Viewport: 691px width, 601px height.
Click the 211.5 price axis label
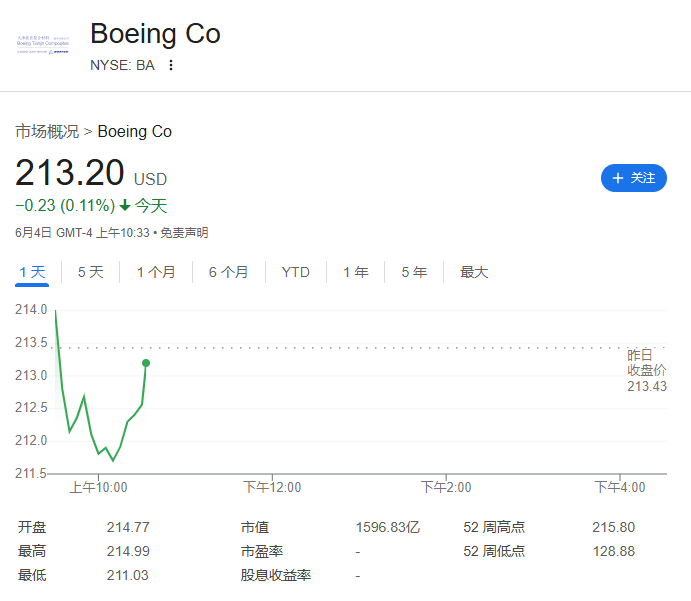[31, 474]
